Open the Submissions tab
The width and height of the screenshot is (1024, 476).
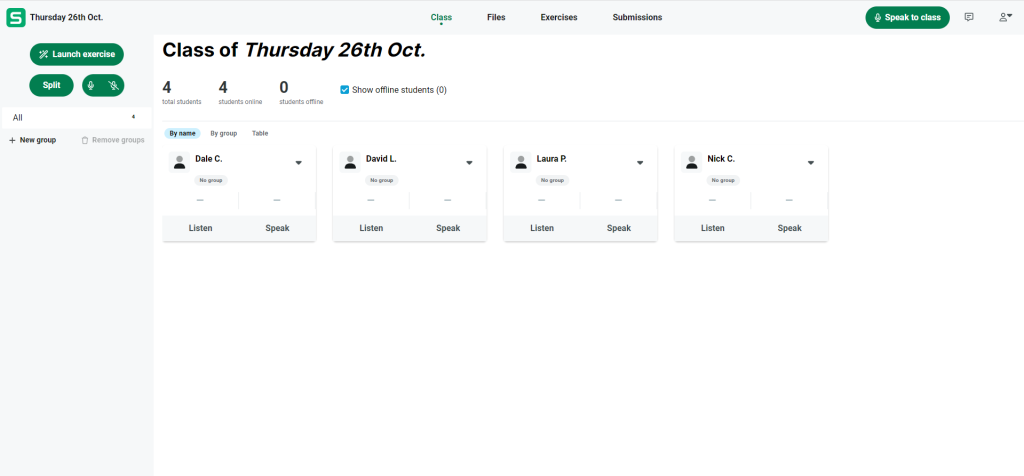(637, 18)
